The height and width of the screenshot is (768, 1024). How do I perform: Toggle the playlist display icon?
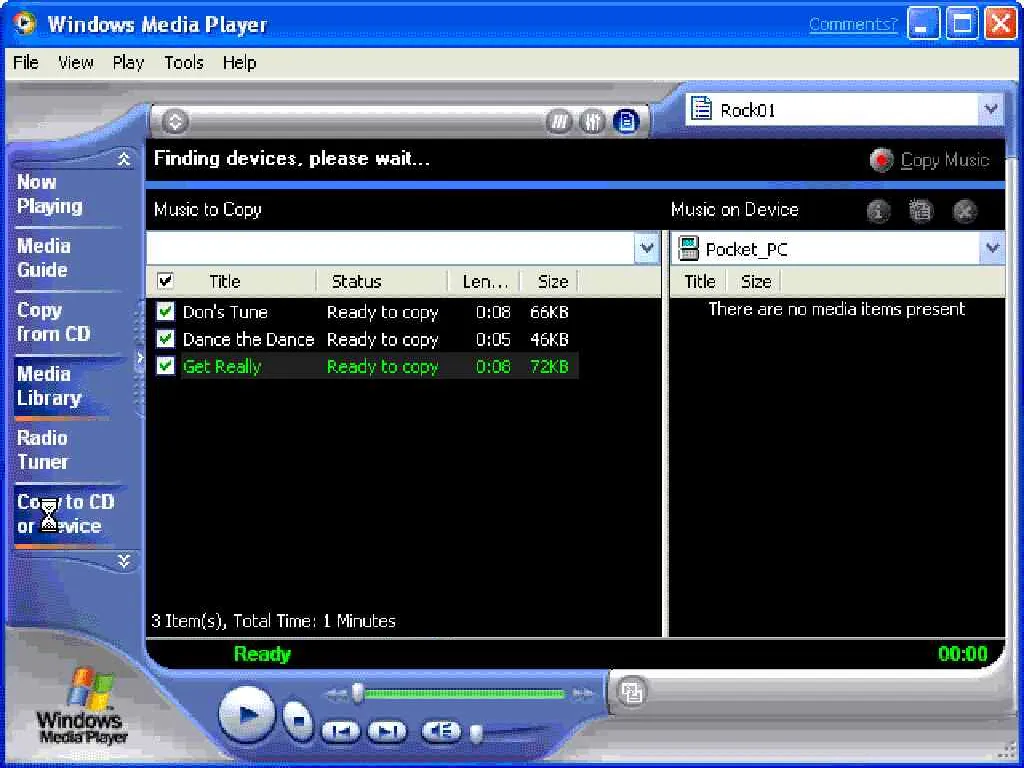(x=626, y=121)
